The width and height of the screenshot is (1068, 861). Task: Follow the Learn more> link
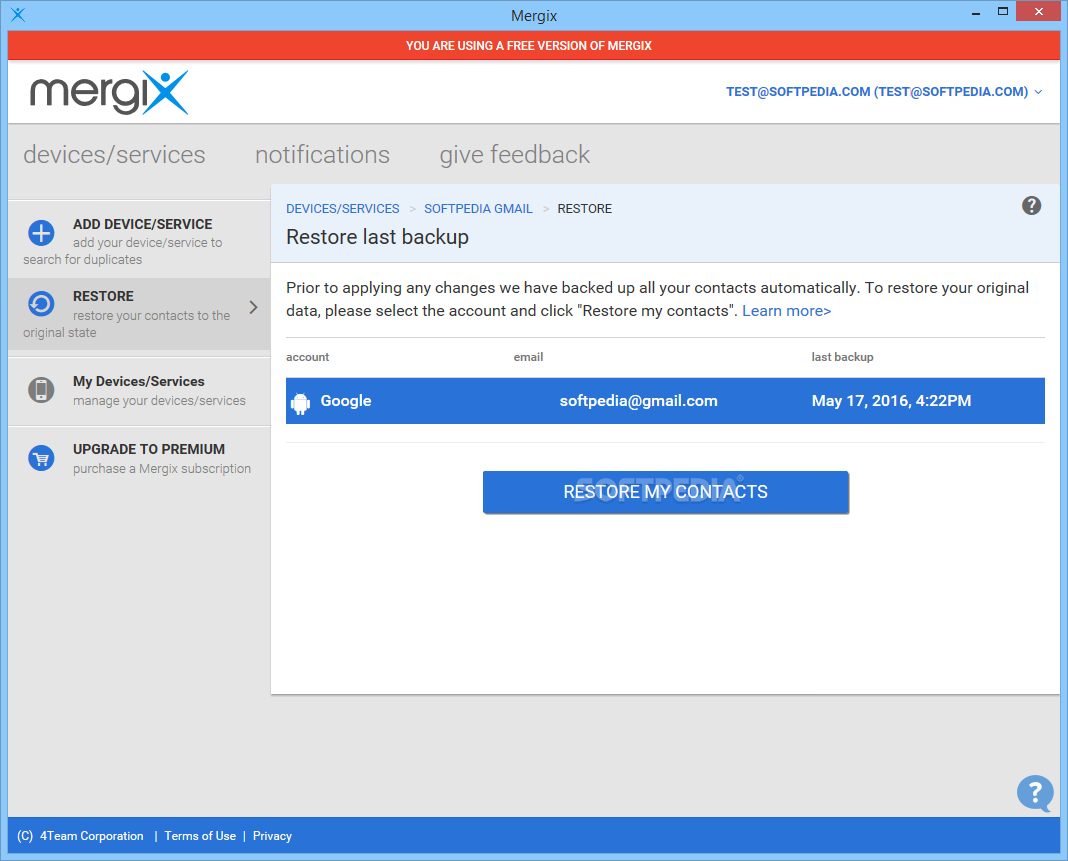[787, 311]
